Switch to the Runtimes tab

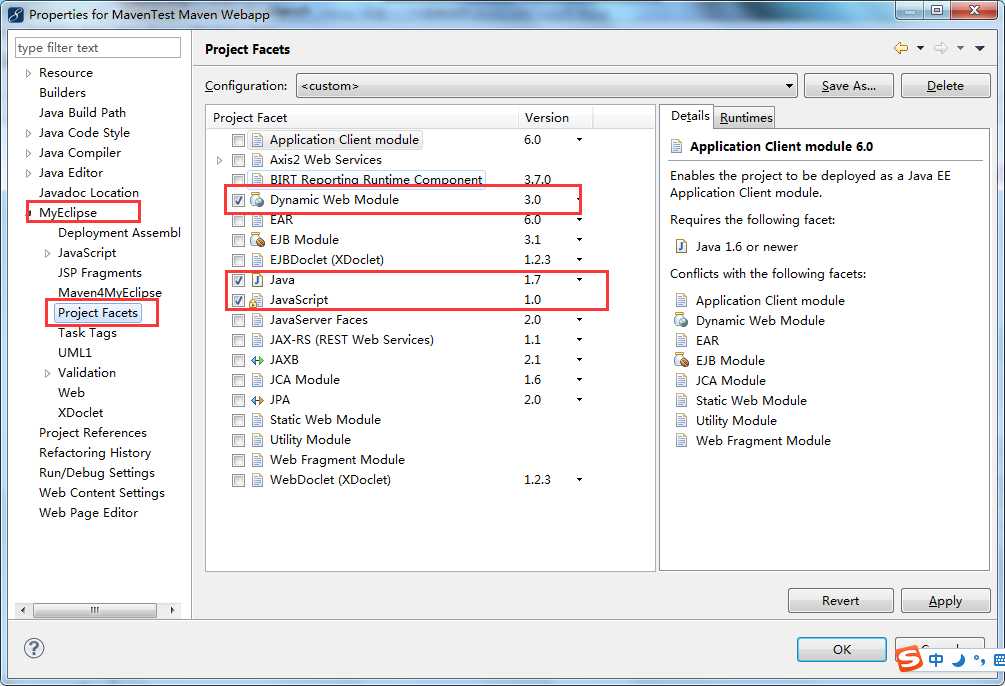pos(746,117)
